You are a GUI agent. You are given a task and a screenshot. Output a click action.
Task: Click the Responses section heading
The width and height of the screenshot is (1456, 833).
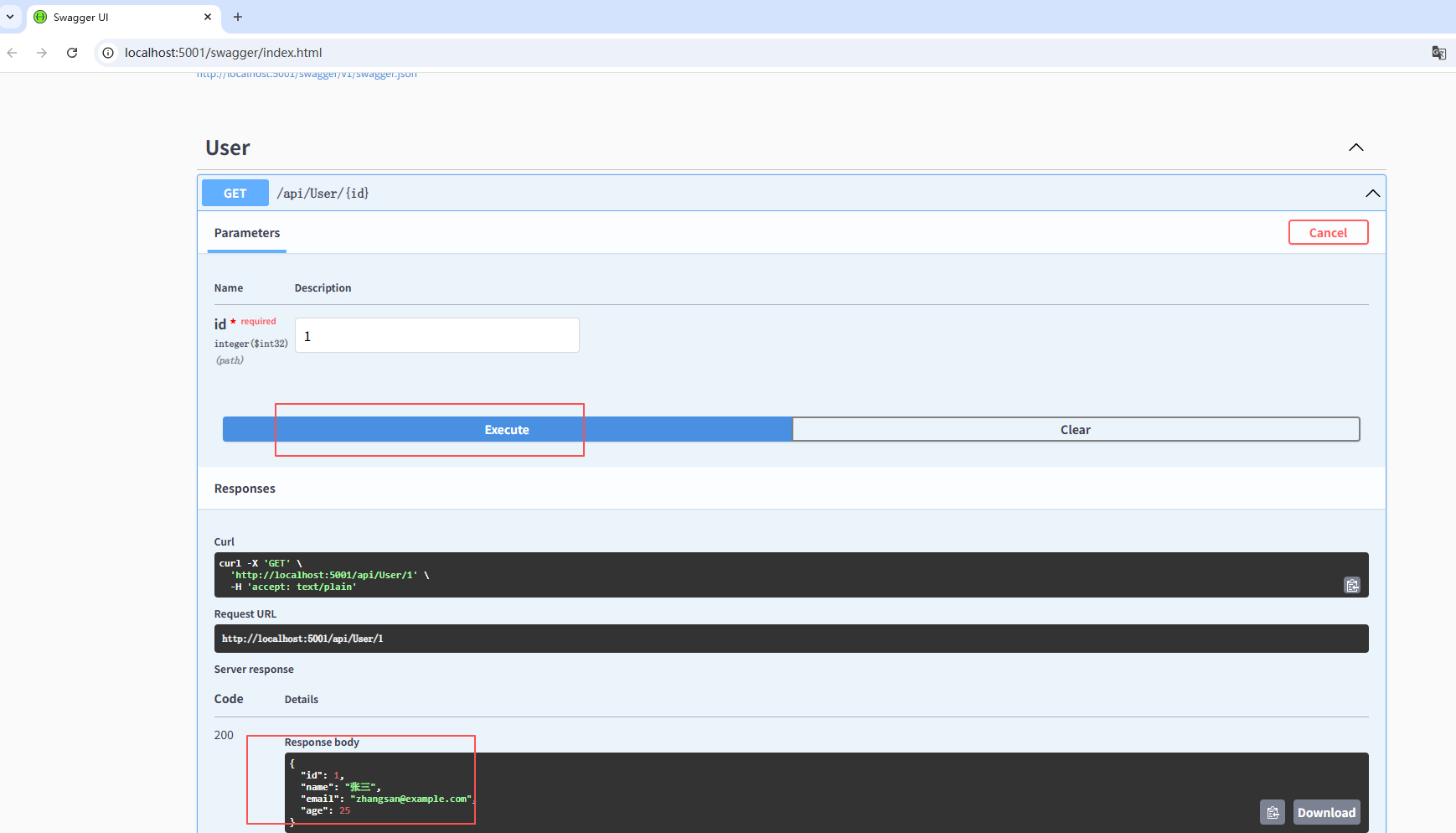click(x=245, y=489)
